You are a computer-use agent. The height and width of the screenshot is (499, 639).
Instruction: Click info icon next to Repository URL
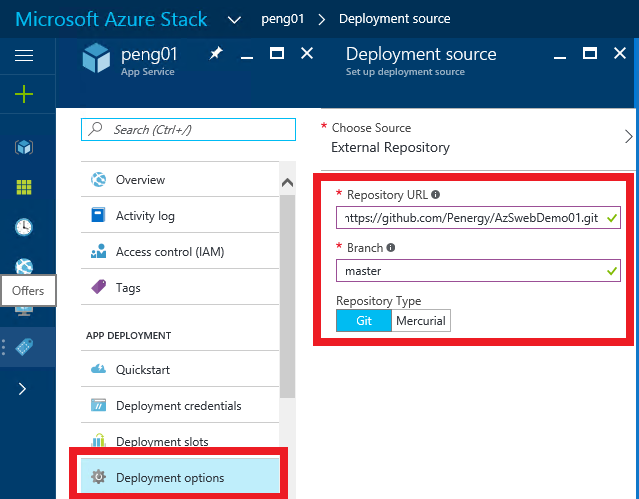[435, 194]
